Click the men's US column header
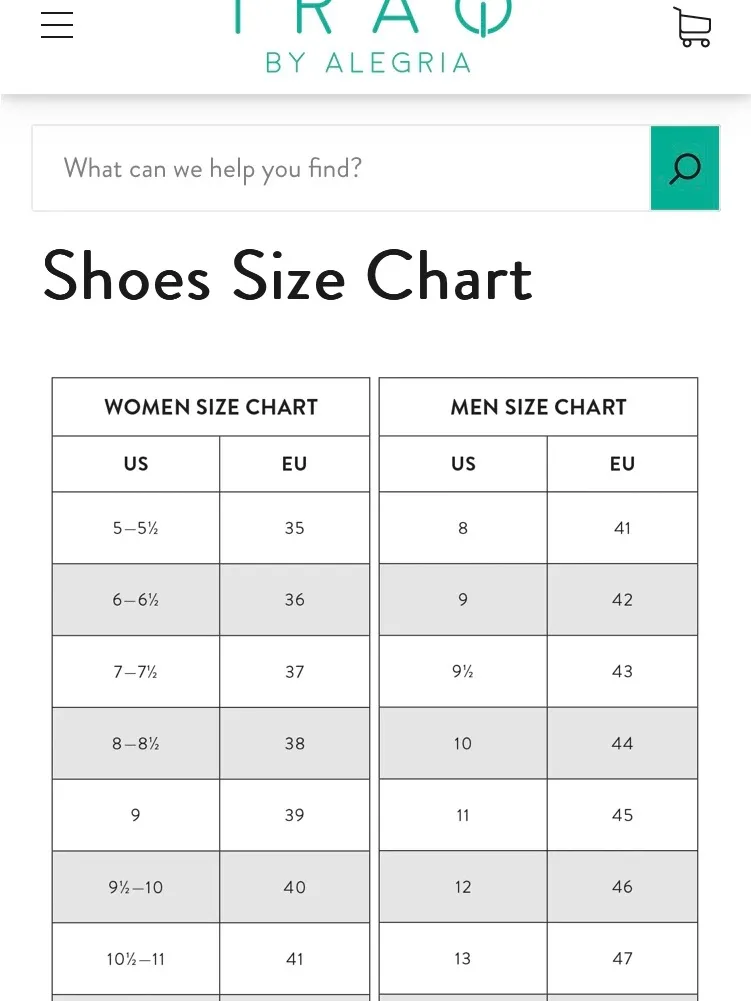 (x=463, y=464)
